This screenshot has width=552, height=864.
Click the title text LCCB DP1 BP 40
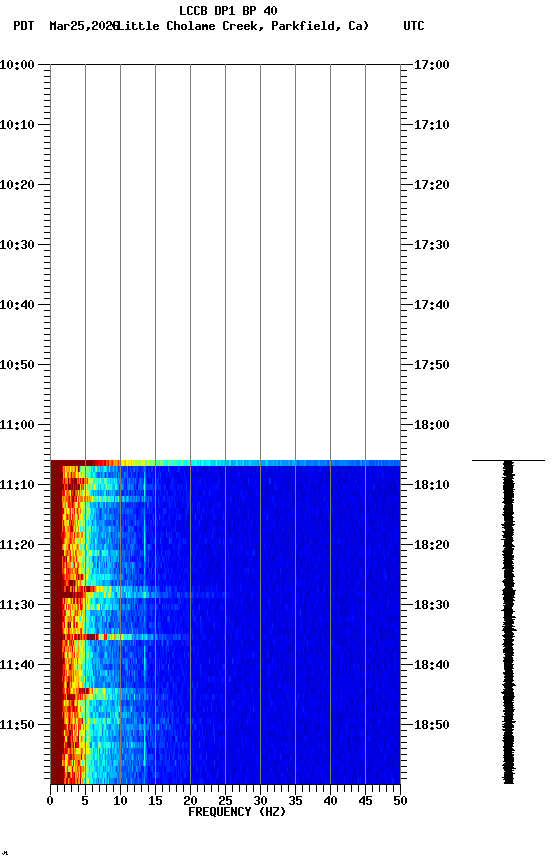point(228,10)
